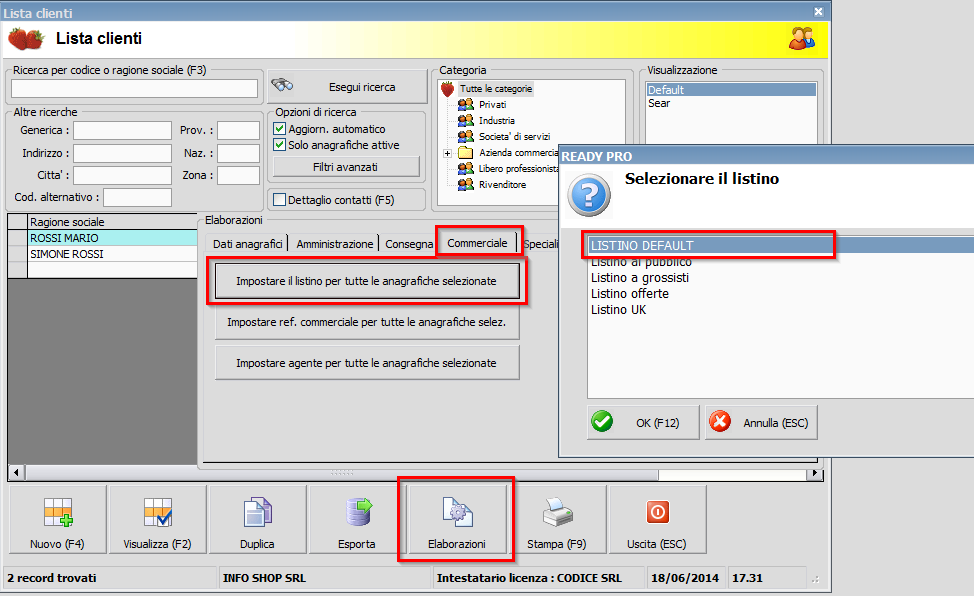The height and width of the screenshot is (596, 974).
Task: Click Filtri avanzati button
Action: (345, 167)
